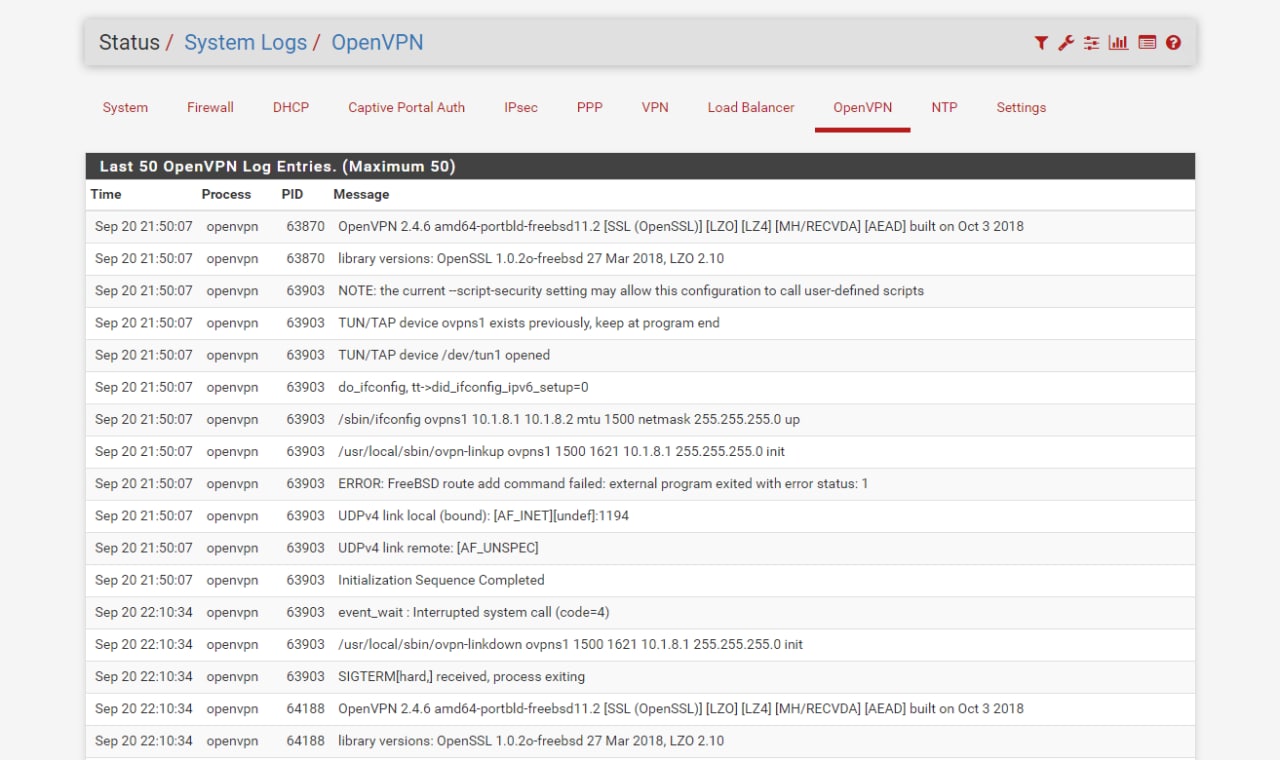This screenshot has height=760, width=1280.
Task: Open the Load Balancer tab
Action: 751,107
